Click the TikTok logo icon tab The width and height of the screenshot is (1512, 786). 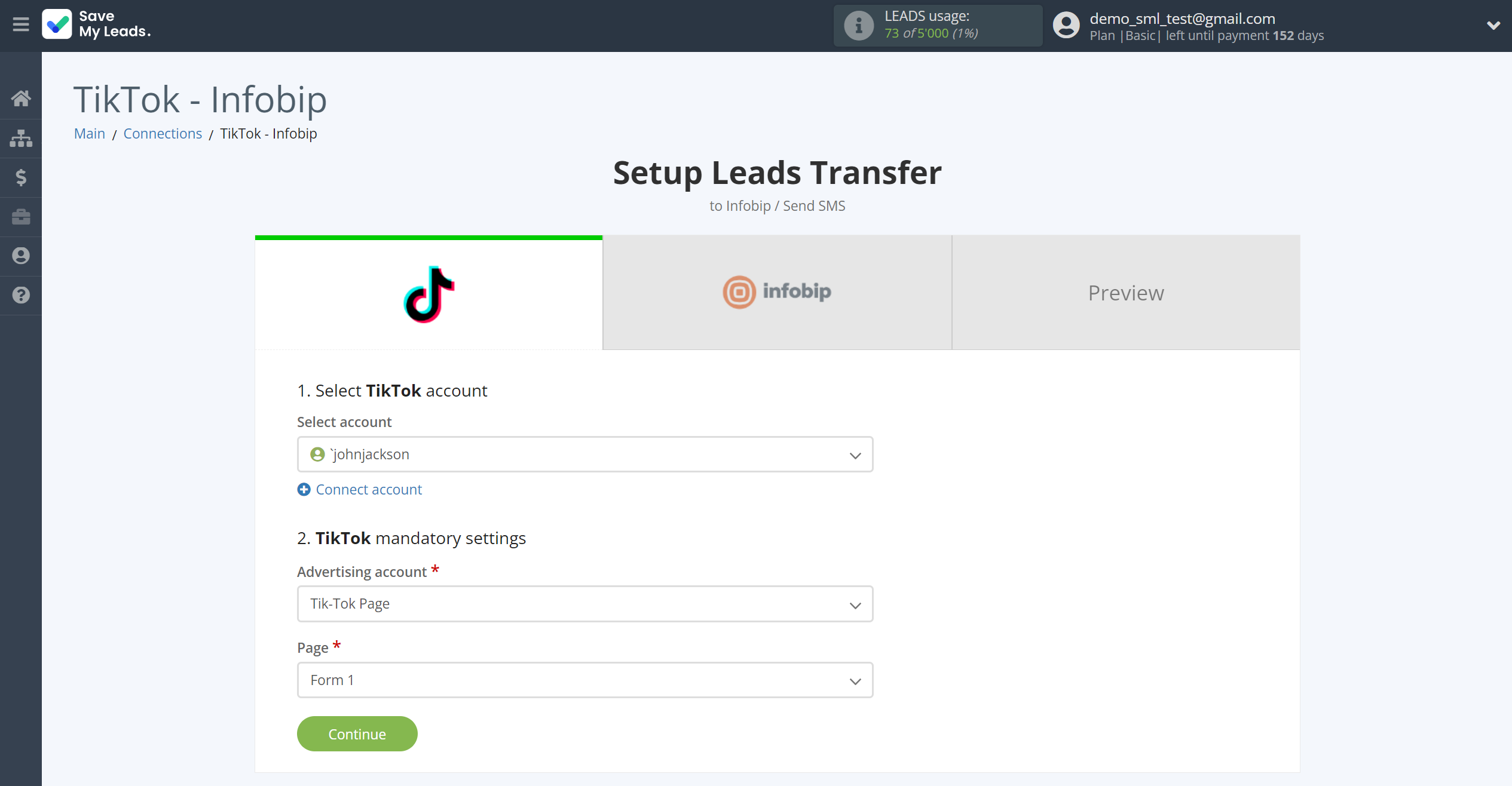[x=429, y=293]
